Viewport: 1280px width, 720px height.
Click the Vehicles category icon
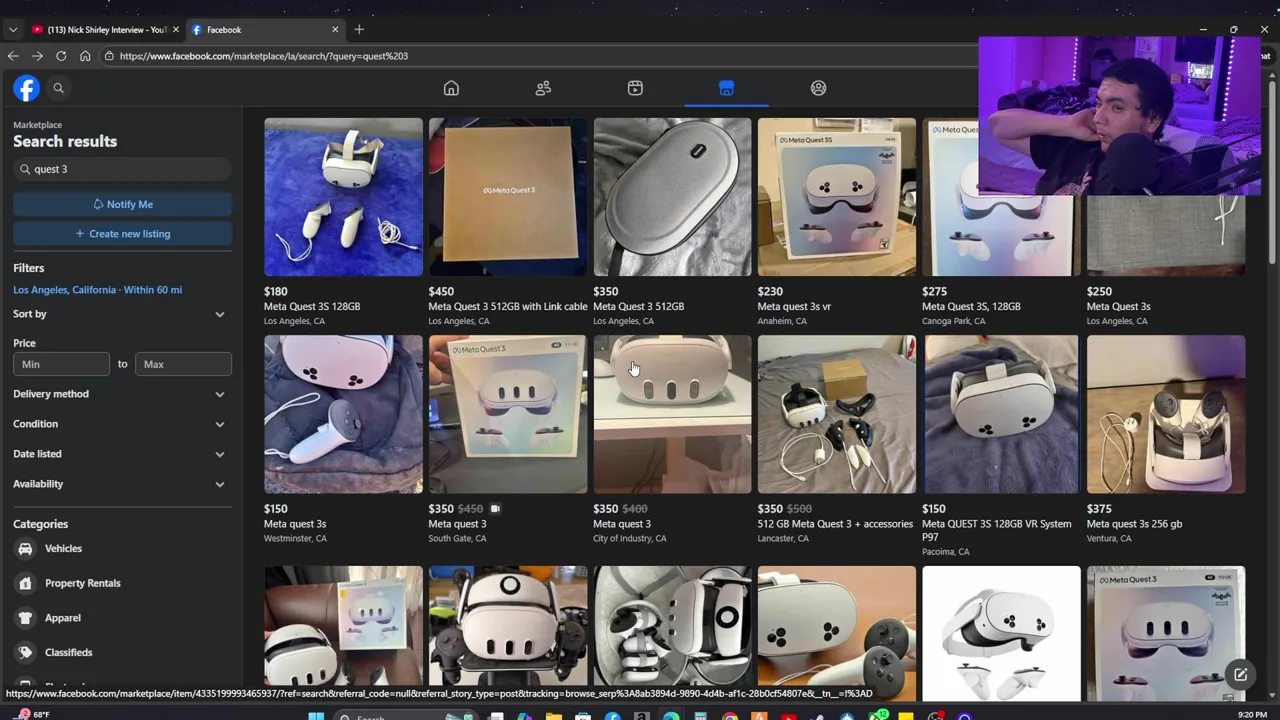click(x=25, y=548)
